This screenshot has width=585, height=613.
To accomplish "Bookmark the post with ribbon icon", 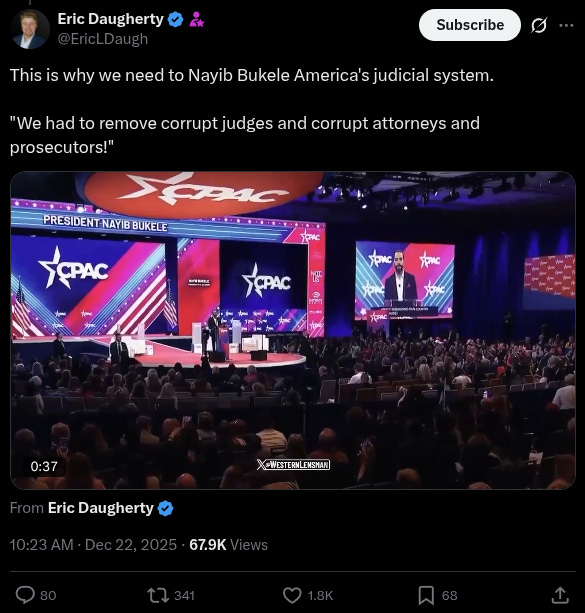I will (x=426, y=595).
